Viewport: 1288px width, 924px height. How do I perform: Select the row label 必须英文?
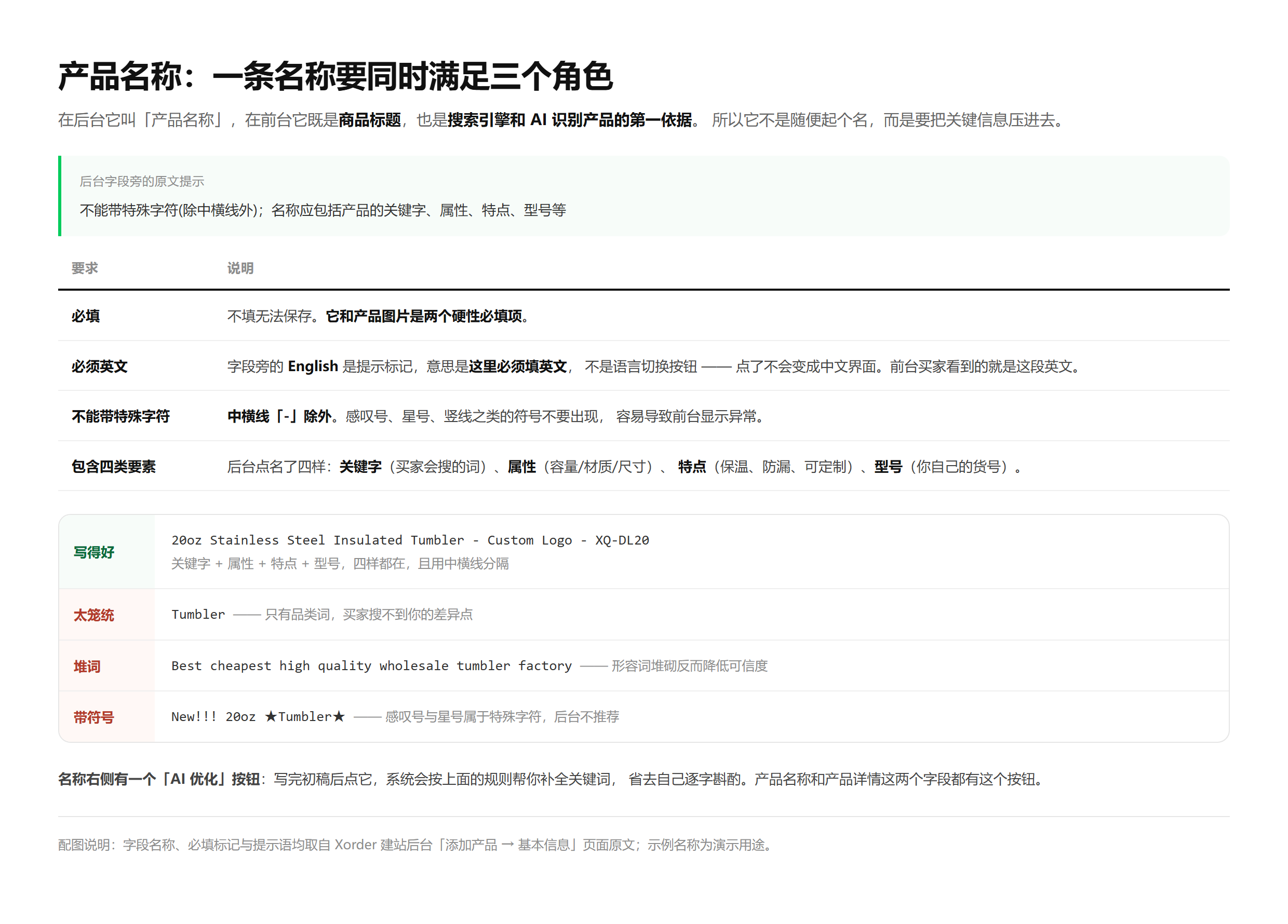(x=99, y=366)
